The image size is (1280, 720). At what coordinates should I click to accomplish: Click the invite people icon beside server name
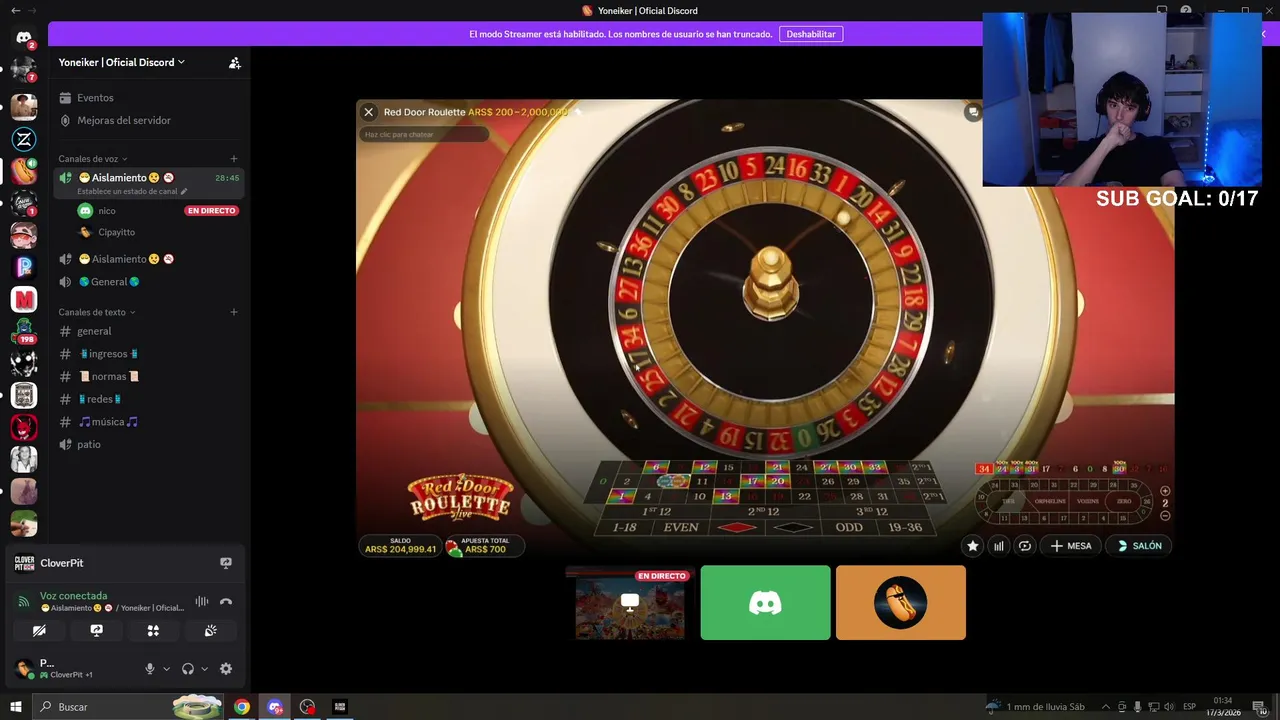click(x=234, y=62)
